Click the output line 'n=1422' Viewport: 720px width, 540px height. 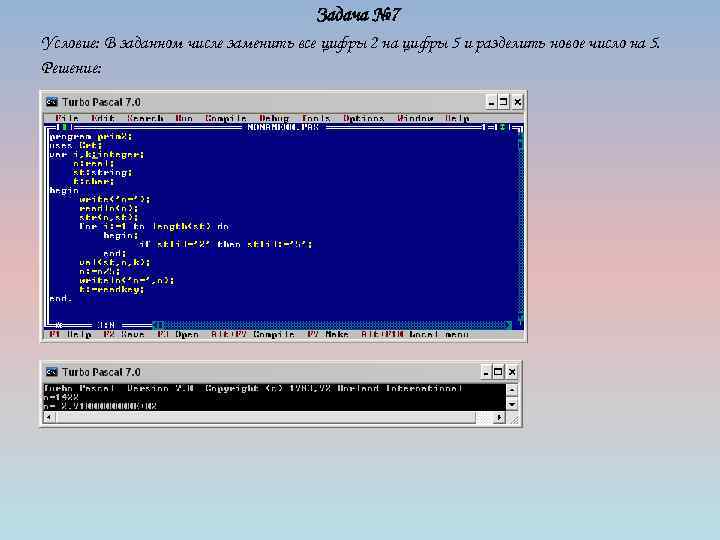61,397
